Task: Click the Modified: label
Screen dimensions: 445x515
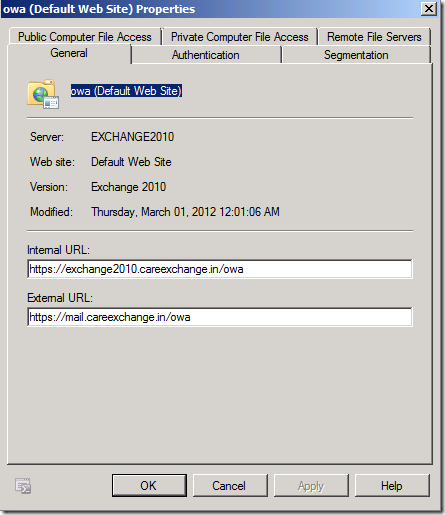Action: [x=51, y=212]
